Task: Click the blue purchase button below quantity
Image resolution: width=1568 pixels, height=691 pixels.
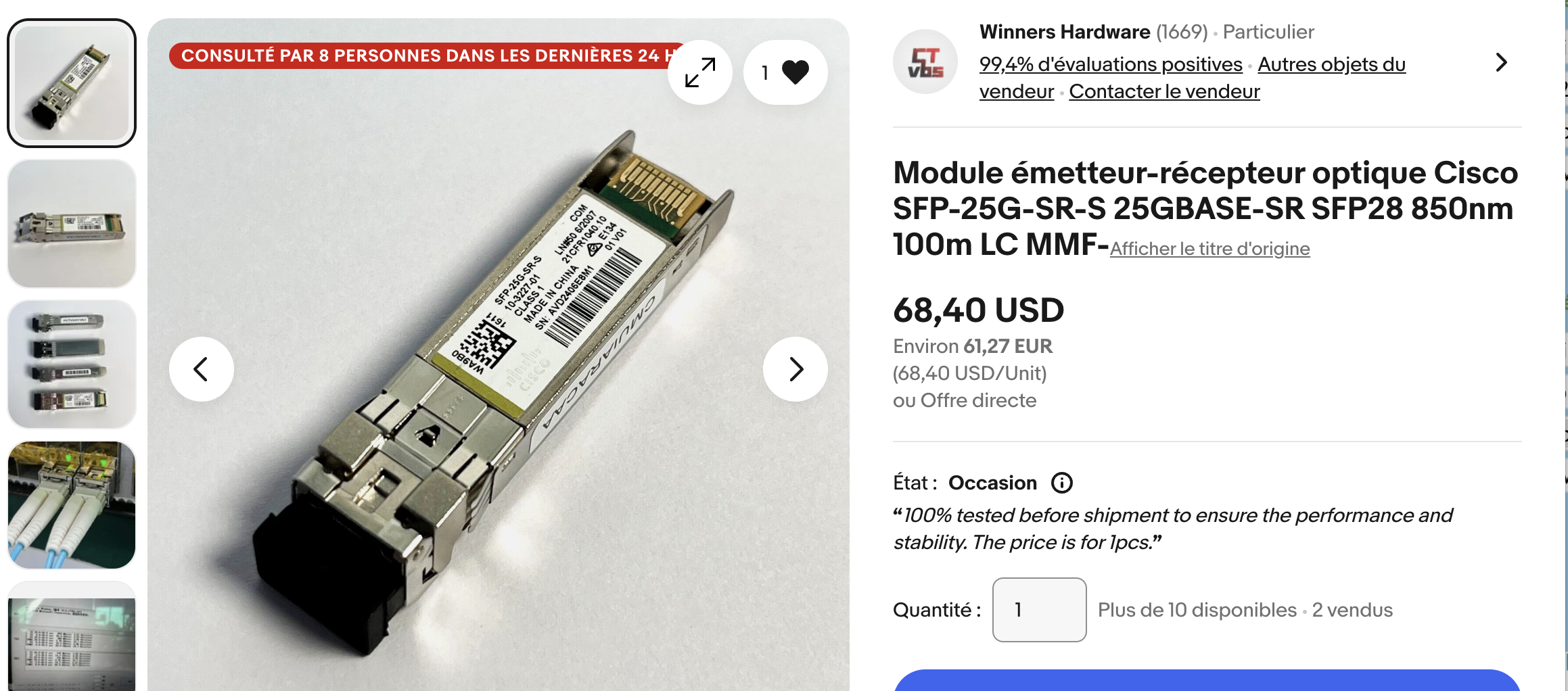Action: pyautogui.click(x=1207, y=680)
